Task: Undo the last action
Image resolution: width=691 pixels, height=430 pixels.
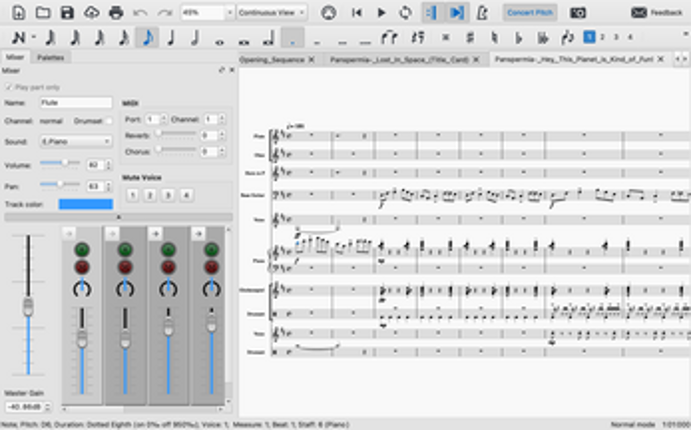Action: [x=140, y=12]
